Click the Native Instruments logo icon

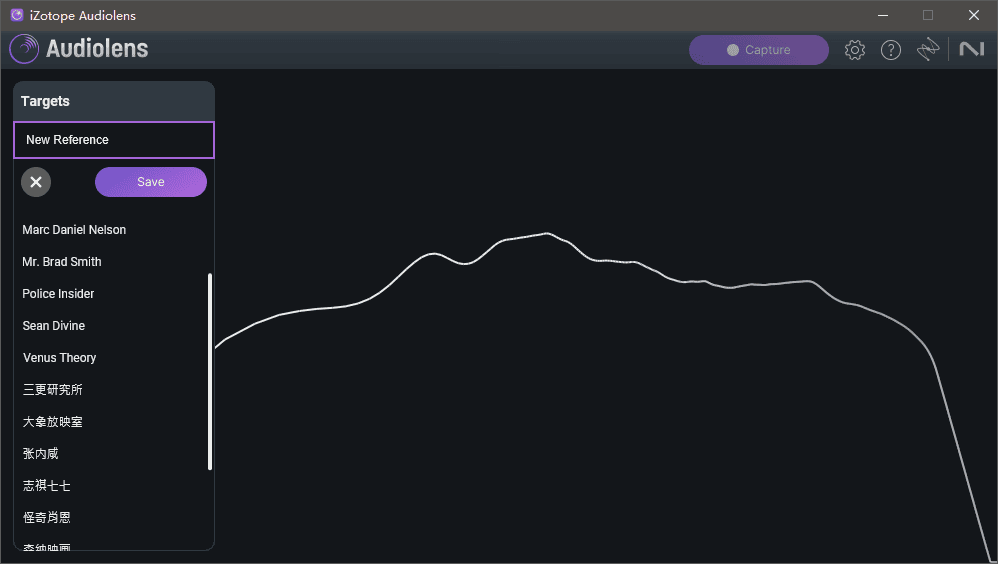pos(972,49)
